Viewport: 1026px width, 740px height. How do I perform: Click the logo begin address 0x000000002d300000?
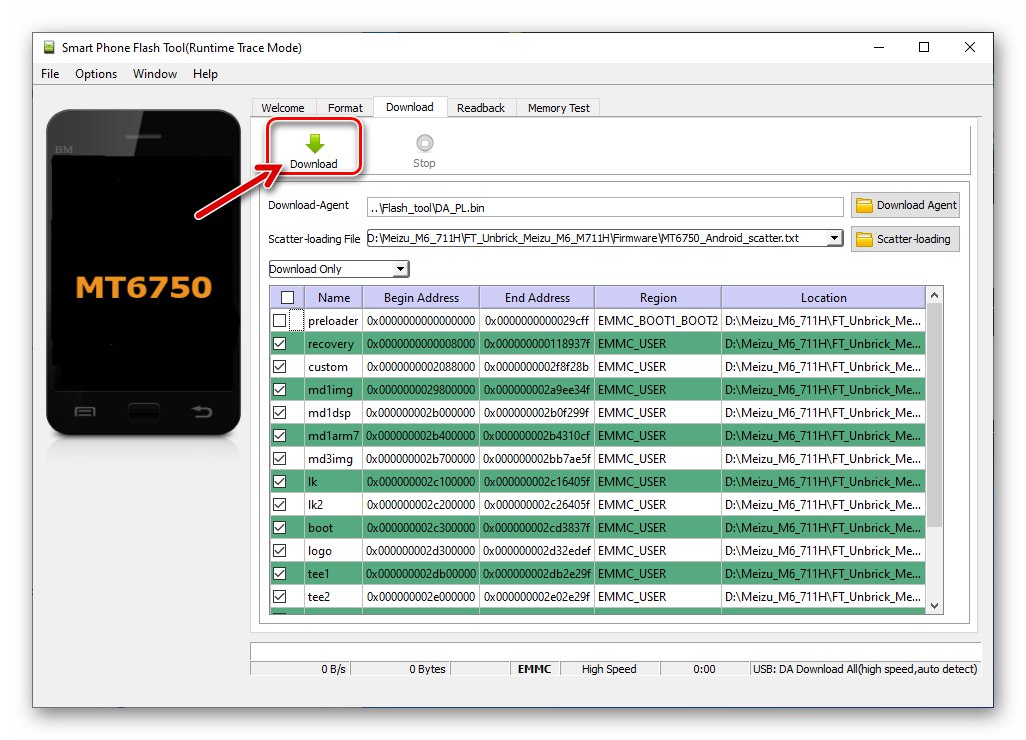[421, 551]
